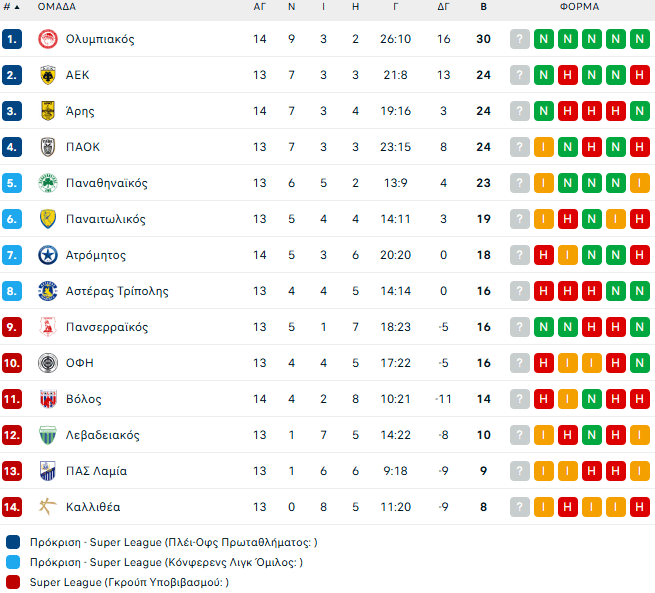Open the Πανσερραϊκός team page
Screen dimensions: 655x593
pos(107,327)
